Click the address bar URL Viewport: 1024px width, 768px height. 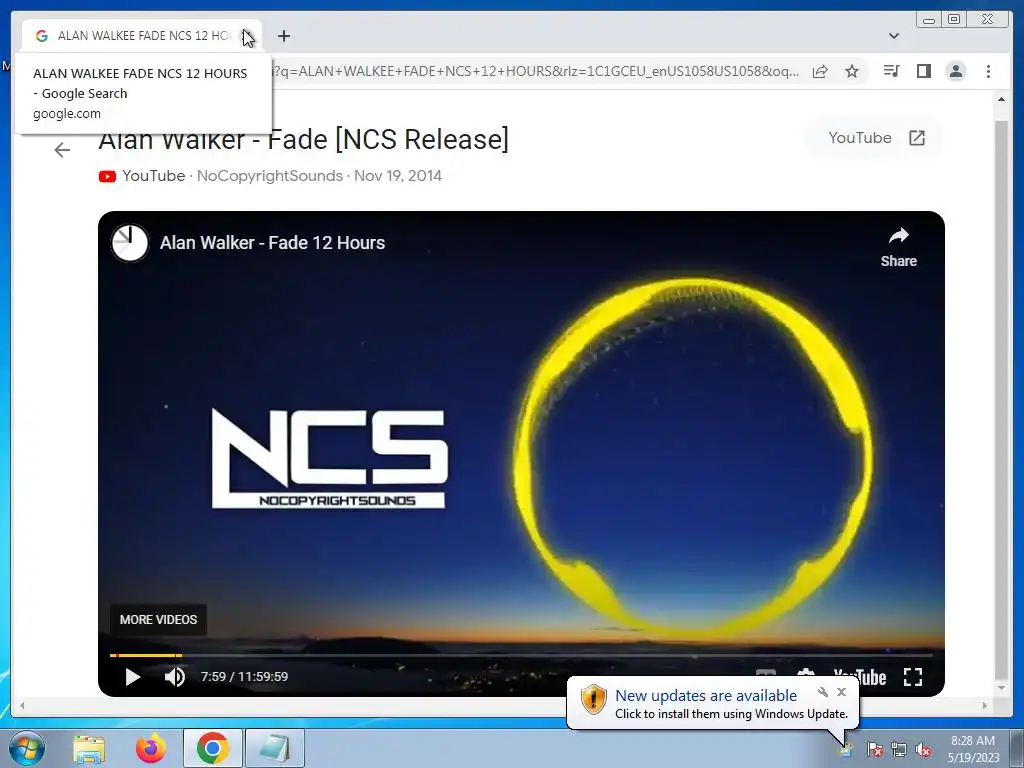(x=536, y=71)
